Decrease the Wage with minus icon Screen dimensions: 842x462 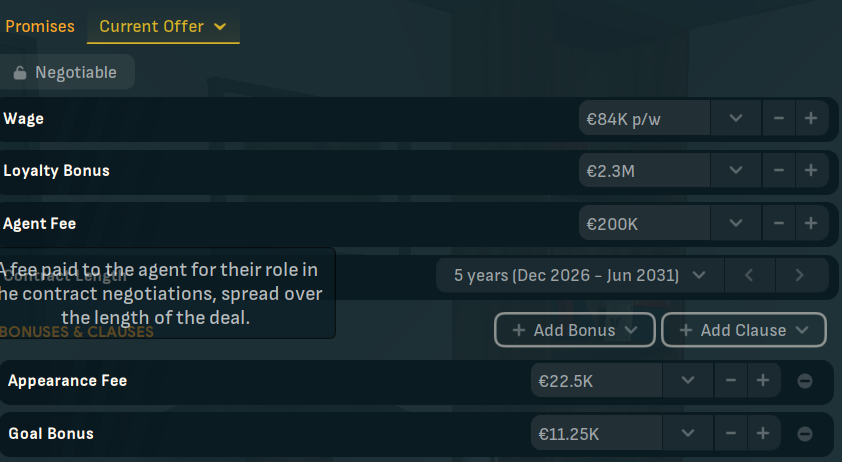(x=779, y=118)
